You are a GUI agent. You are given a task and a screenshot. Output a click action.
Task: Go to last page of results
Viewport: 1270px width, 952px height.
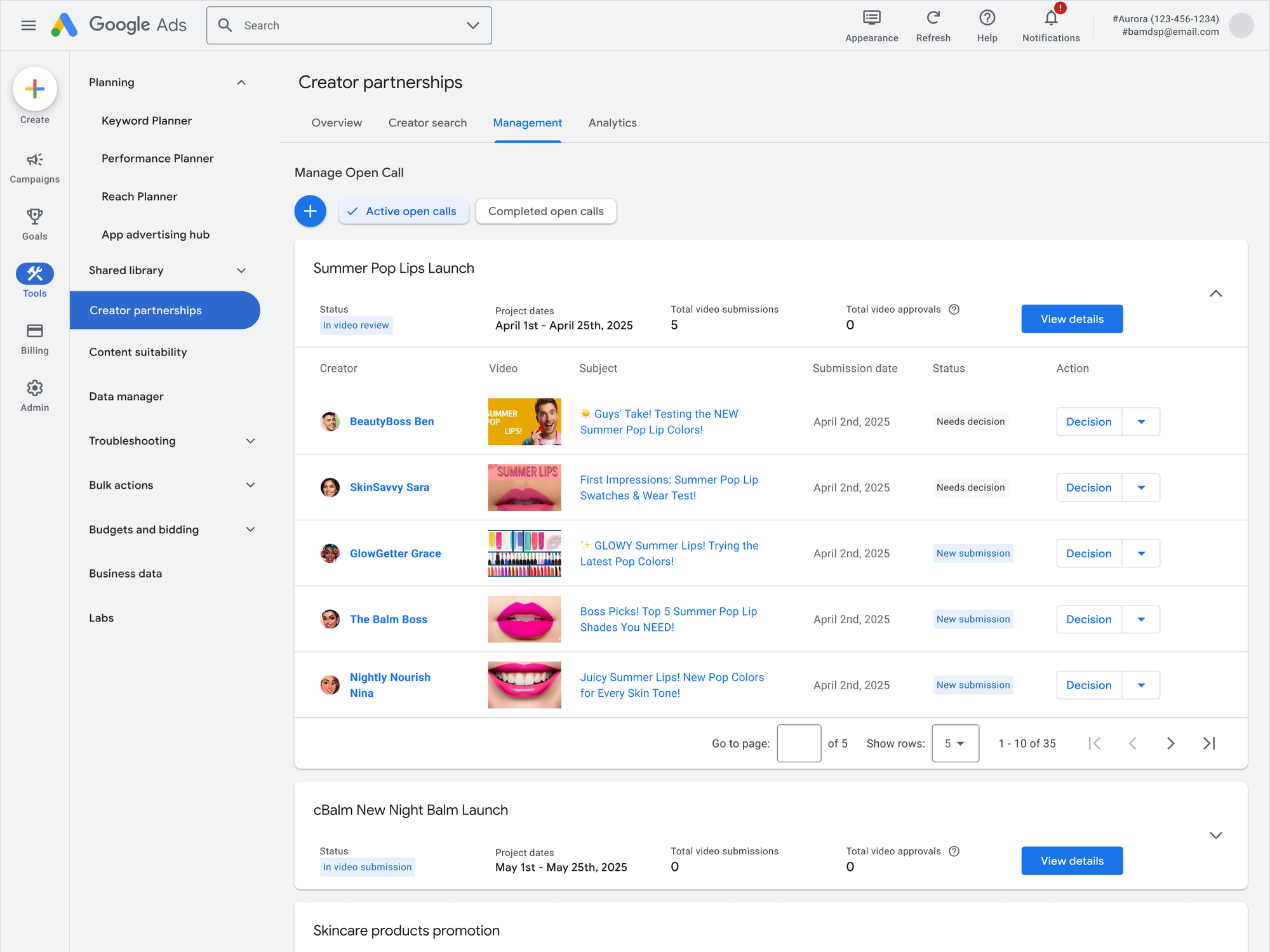point(1209,743)
